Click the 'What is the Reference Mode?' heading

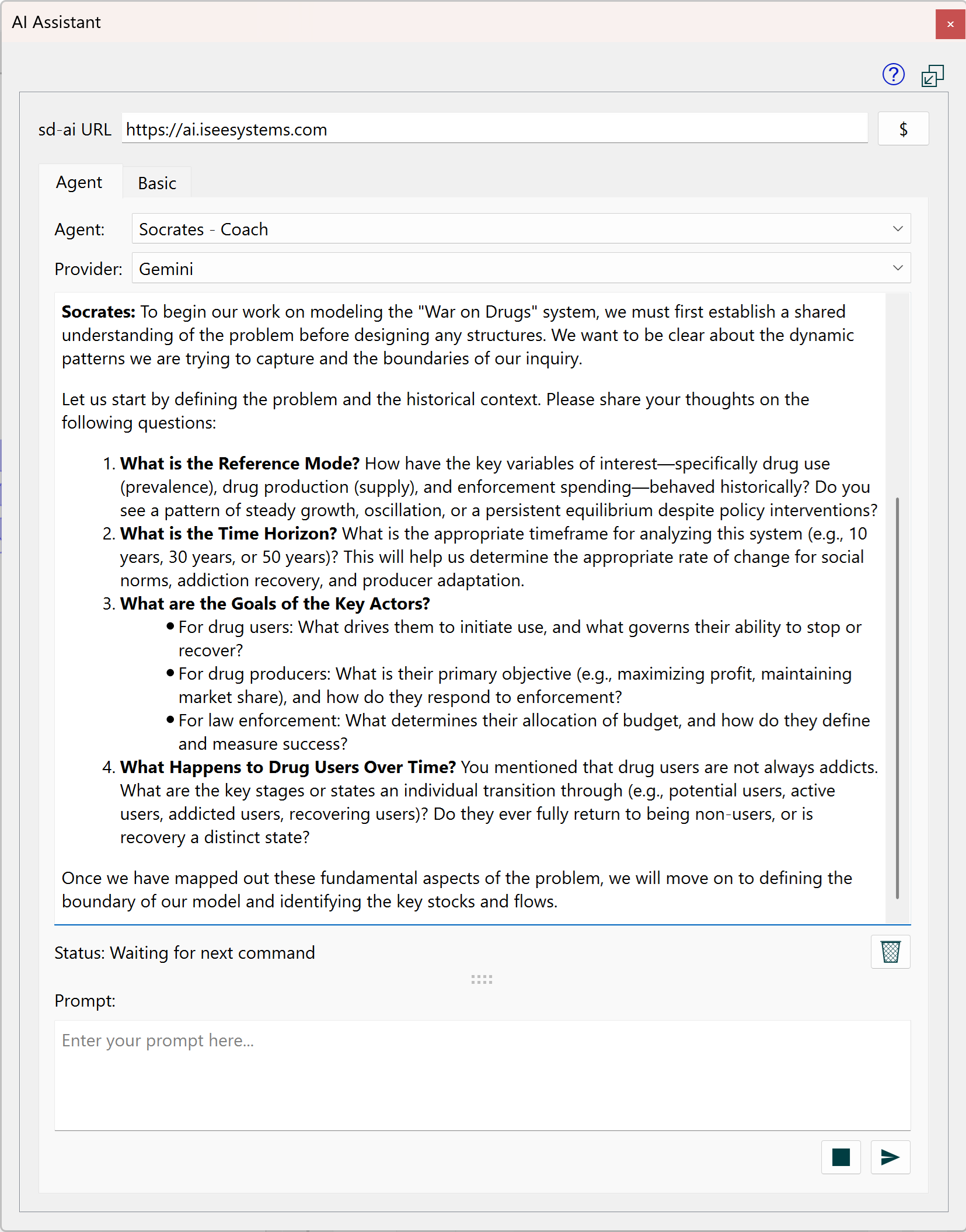(240, 464)
